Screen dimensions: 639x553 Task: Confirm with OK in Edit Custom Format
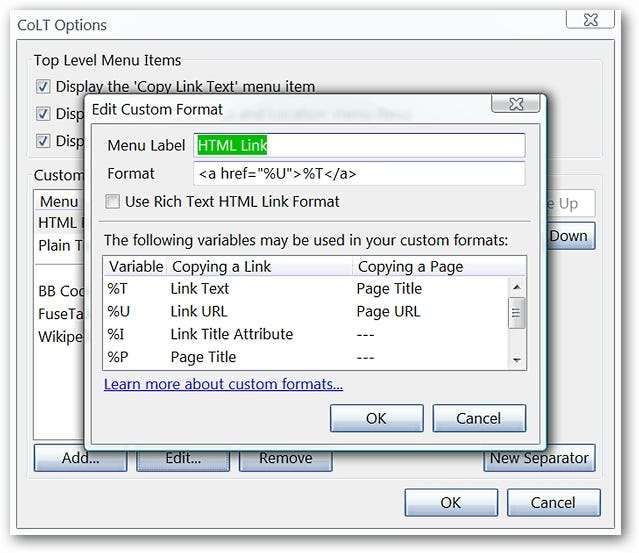(376, 418)
